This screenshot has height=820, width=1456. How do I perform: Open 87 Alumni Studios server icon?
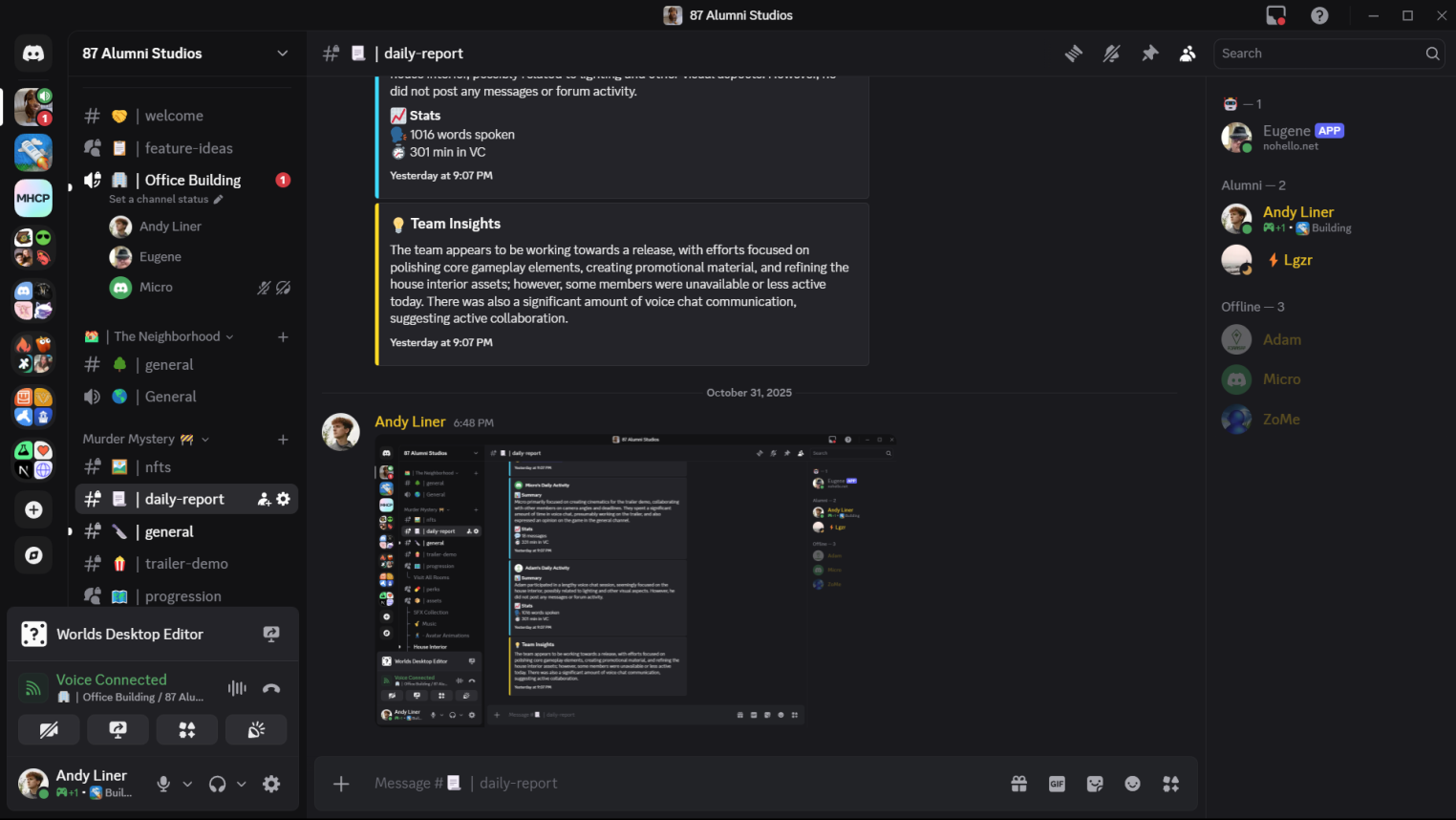33,107
